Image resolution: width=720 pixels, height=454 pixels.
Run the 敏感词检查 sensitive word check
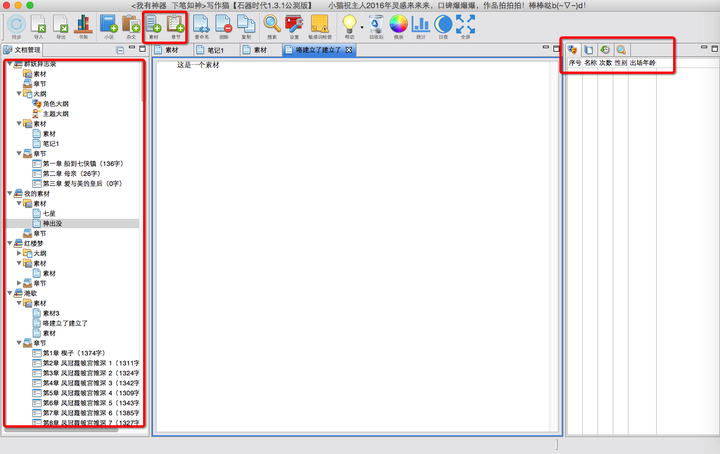point(320,27)
